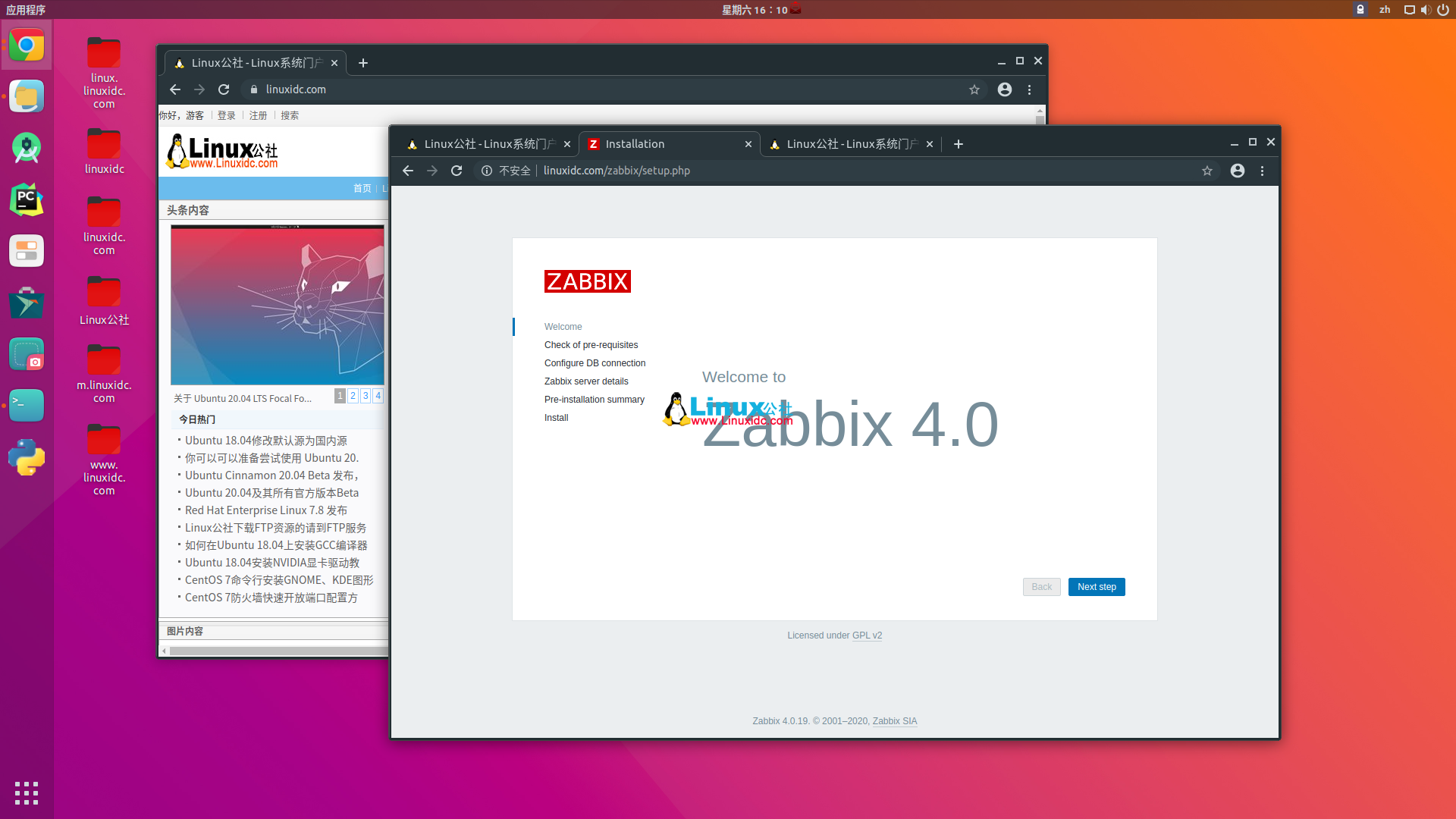The height and width of the screenshot is (819, 1456).
Task: Open Chrome menu in front window
Action: pyautogui.click(x=1263, y=171)
